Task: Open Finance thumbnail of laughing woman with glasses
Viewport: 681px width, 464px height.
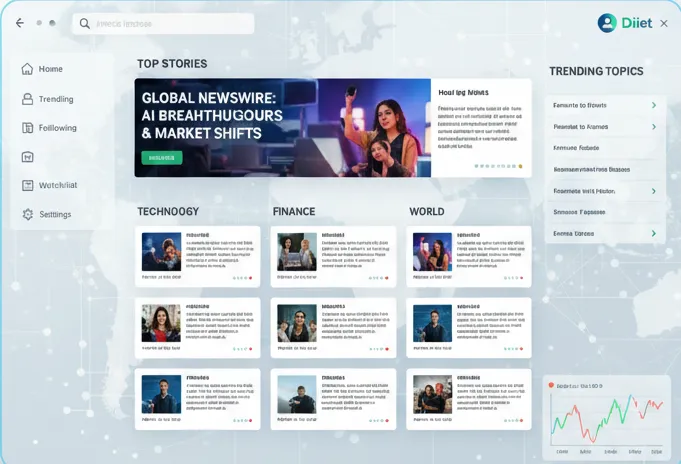Action: point(297,323)
